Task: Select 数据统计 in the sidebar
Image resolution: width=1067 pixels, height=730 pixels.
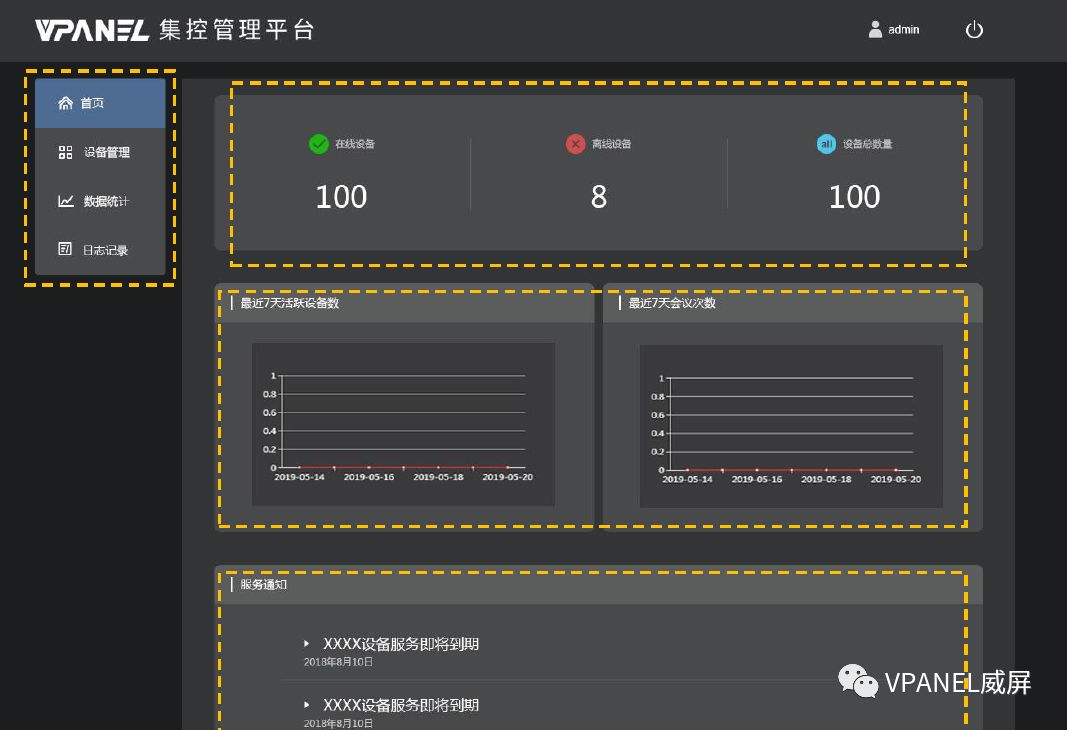Action: pos(107,201)
